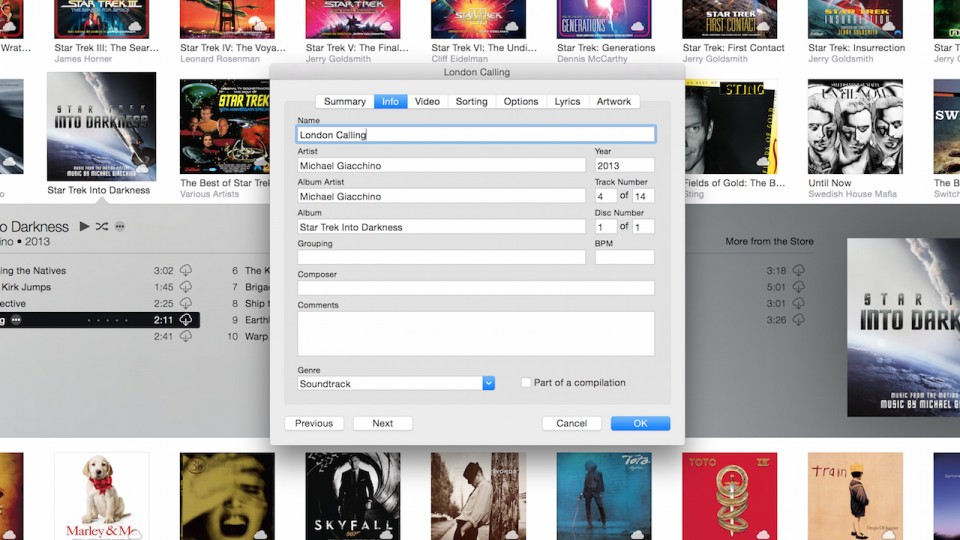Go to the Sorting tab

(x=471, y=102)
